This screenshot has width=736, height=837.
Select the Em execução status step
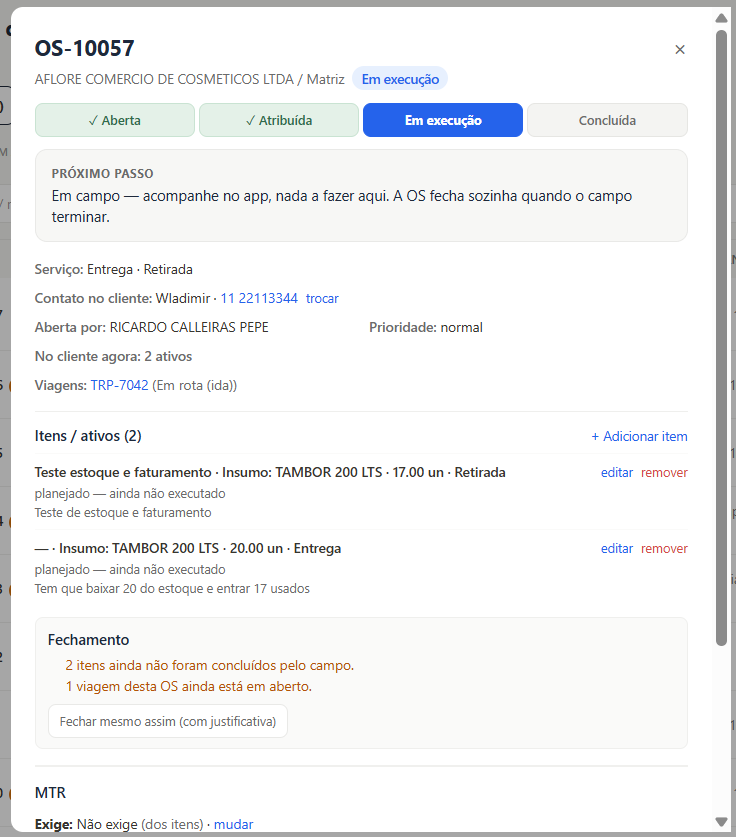(x=442, y=120)
